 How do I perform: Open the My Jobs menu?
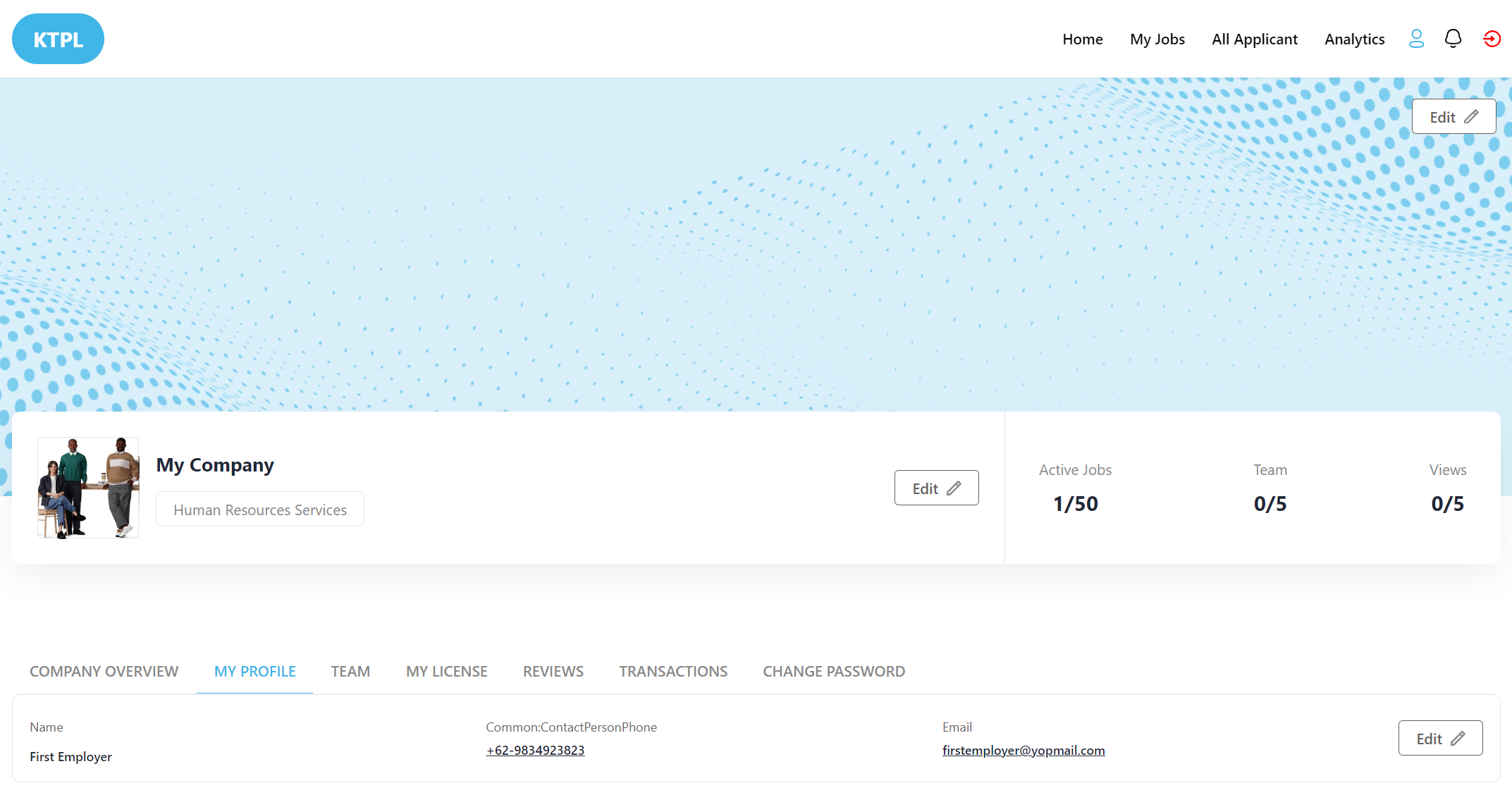1157,39
